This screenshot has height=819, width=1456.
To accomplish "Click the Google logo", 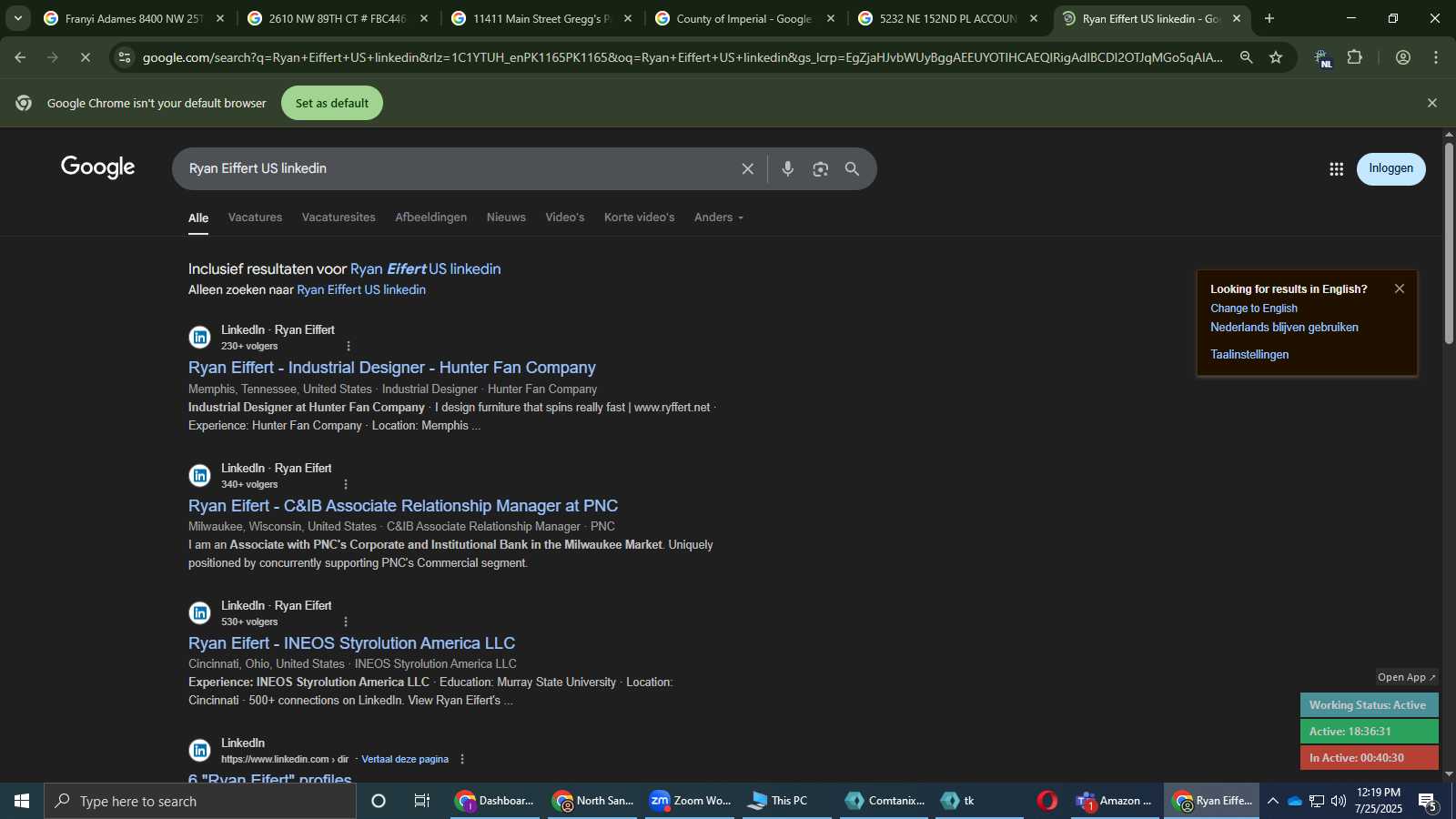I will [x=98, y=167].
